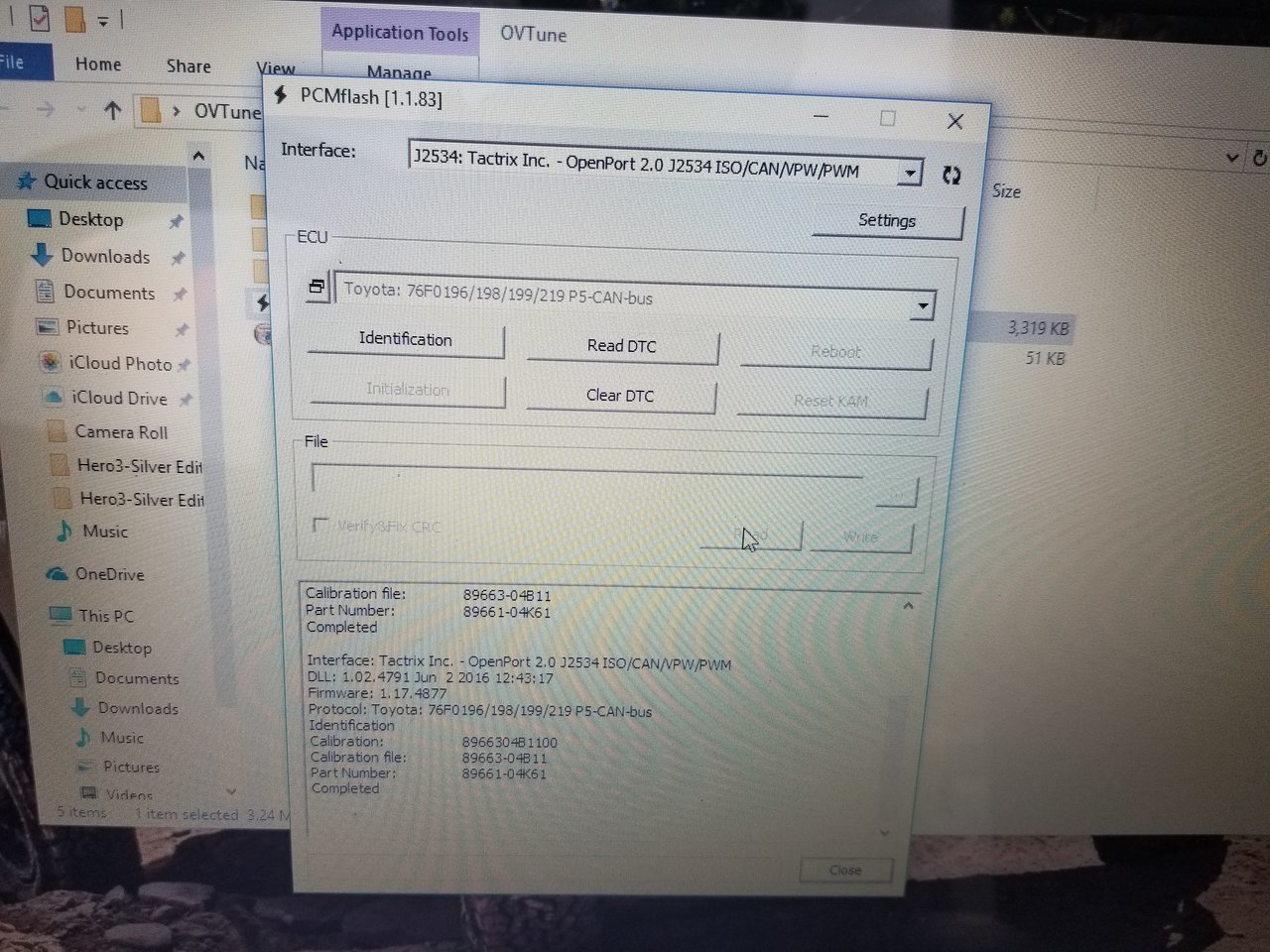The image size is (1270, 952).
Task: Open iCloud Drive in sidebar
Action: click(119, 398)
